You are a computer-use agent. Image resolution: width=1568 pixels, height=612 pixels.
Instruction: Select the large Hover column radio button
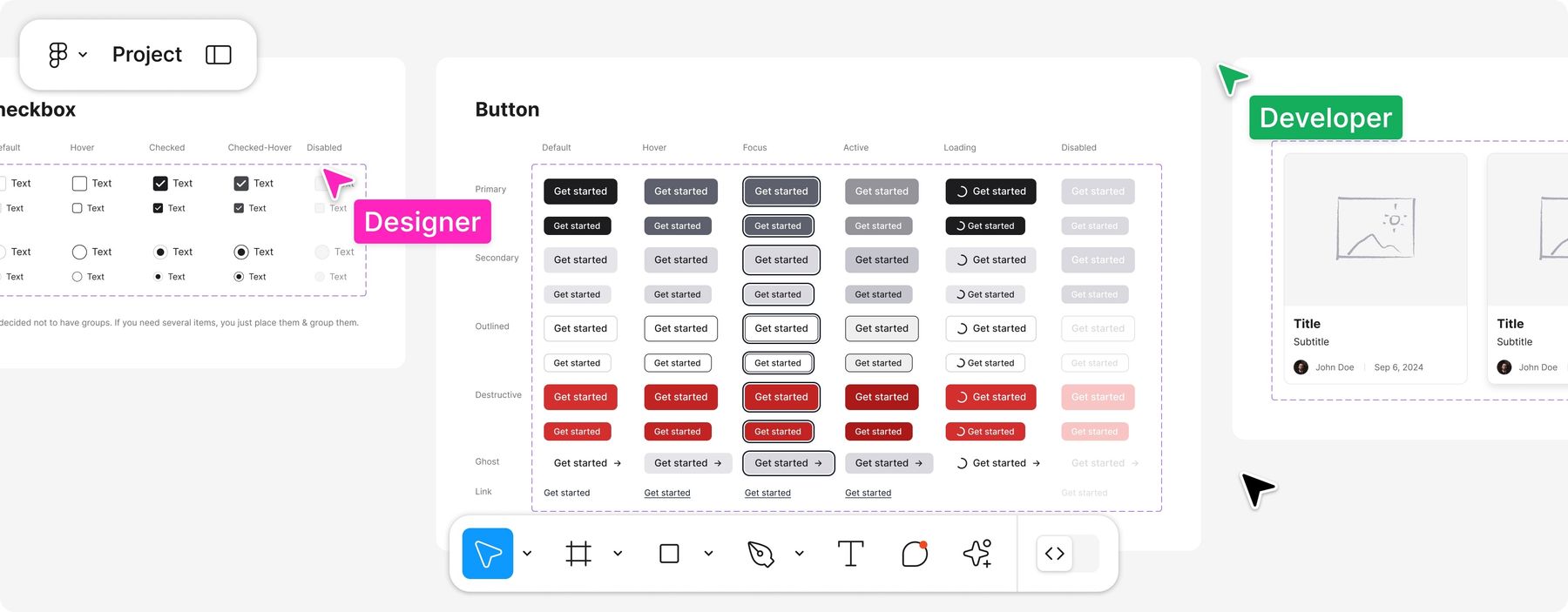pos(79,252)
